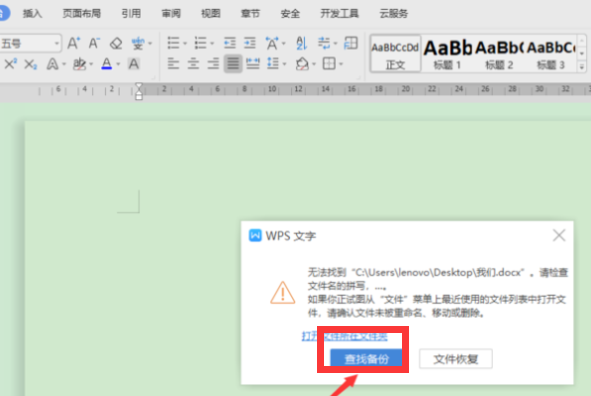The image size is (591, 396).
Task: Expand the bullet list dropdown arrow
Action: (x=185, y=44)
